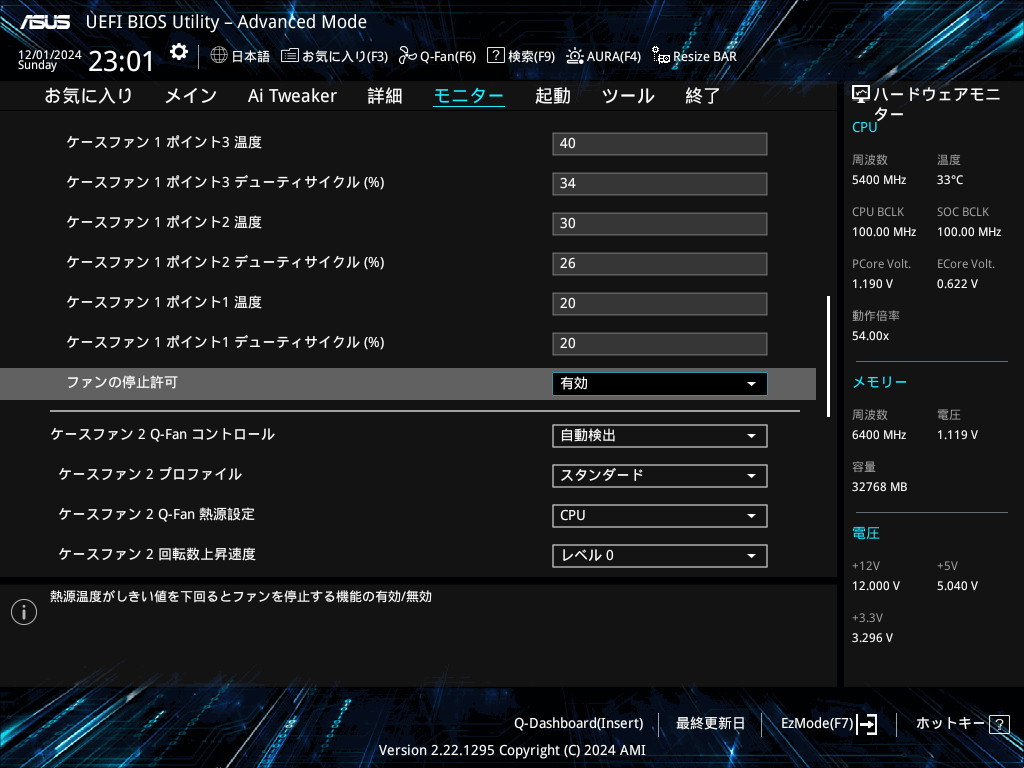Open Q-Fan(F6) fan icon
Screen dimensions: 1024x768
(408, 56)
